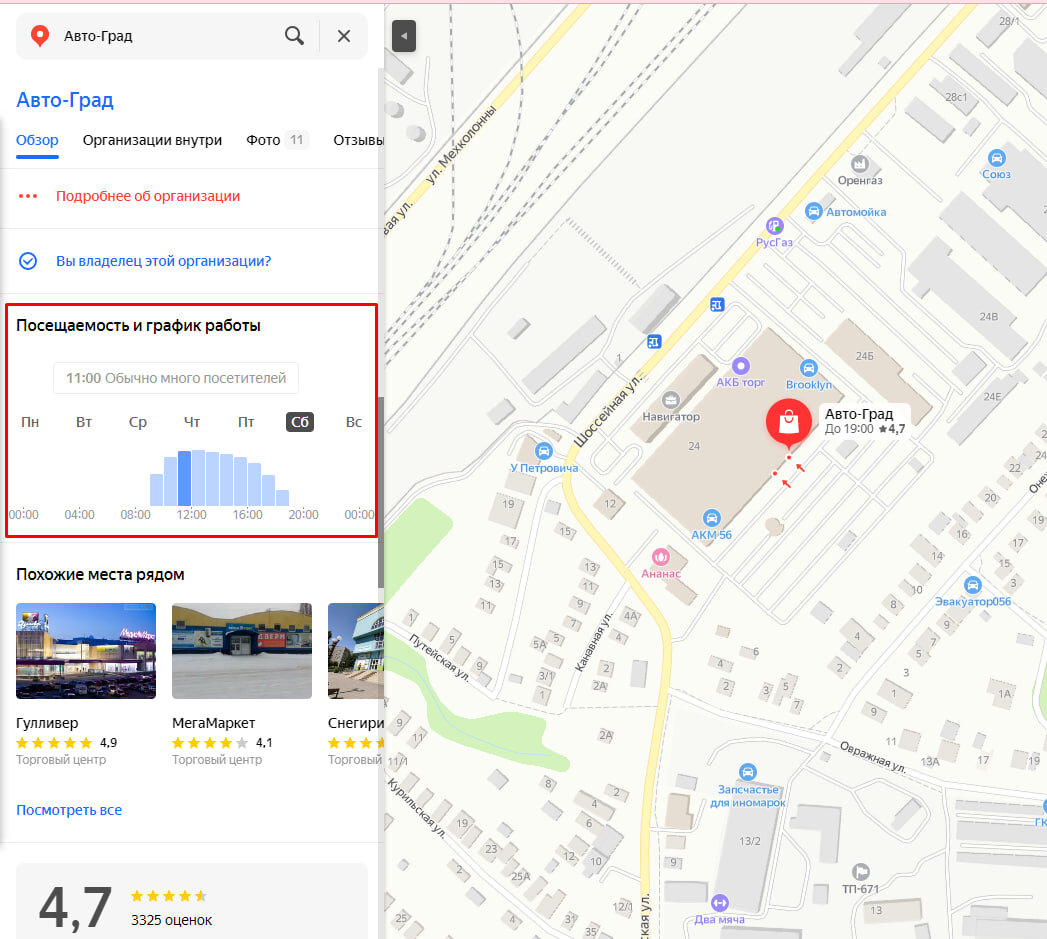Image resolution: width=1047 pixels, height=939 pixels.
Task: Click the У Петровича car marker
Action: click(x=544, y=451)
